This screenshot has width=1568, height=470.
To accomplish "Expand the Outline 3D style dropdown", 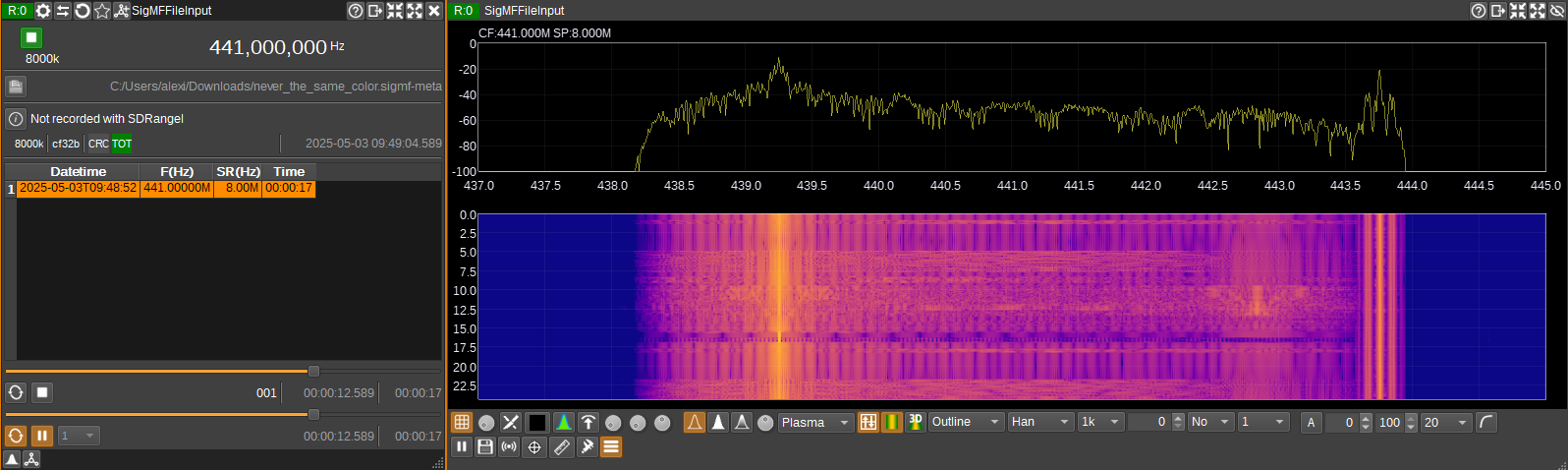I will point(967,422).
